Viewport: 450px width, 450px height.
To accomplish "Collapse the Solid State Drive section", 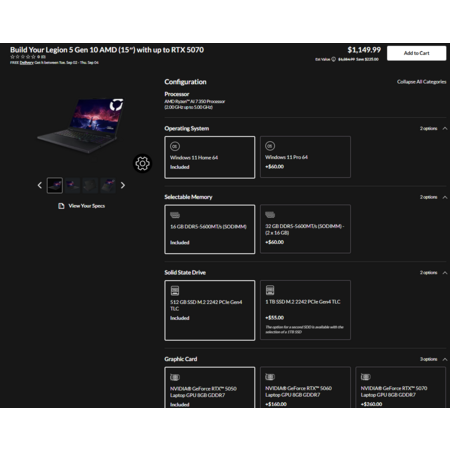I will coord(445,273).
